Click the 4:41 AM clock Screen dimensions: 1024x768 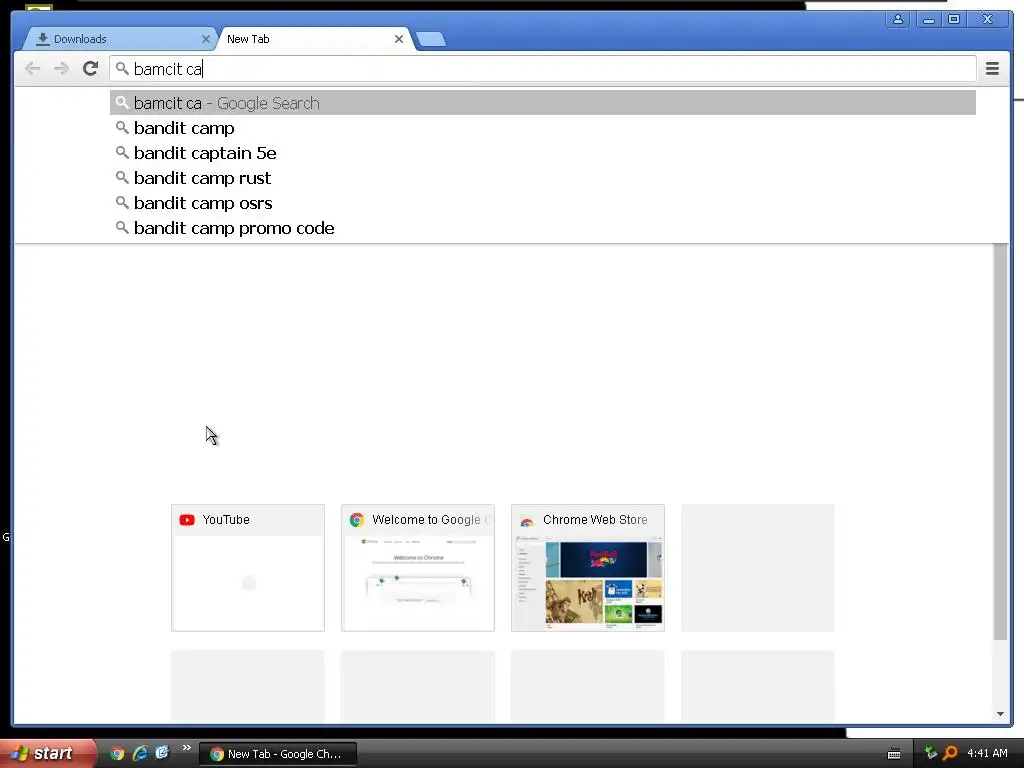[x=987, y=753]
